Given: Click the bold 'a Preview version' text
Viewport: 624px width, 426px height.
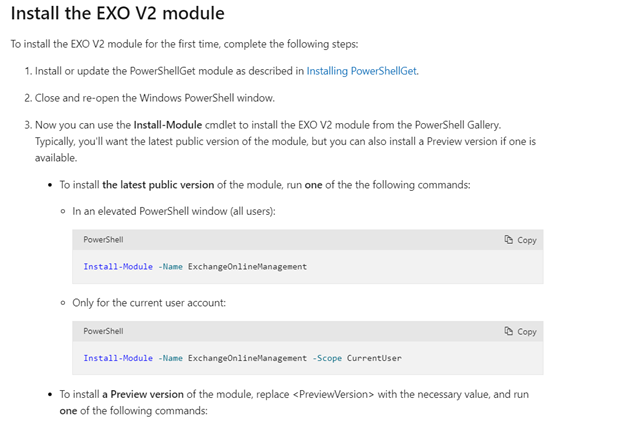Looking at the screenshot, I should tap(143, 394).
